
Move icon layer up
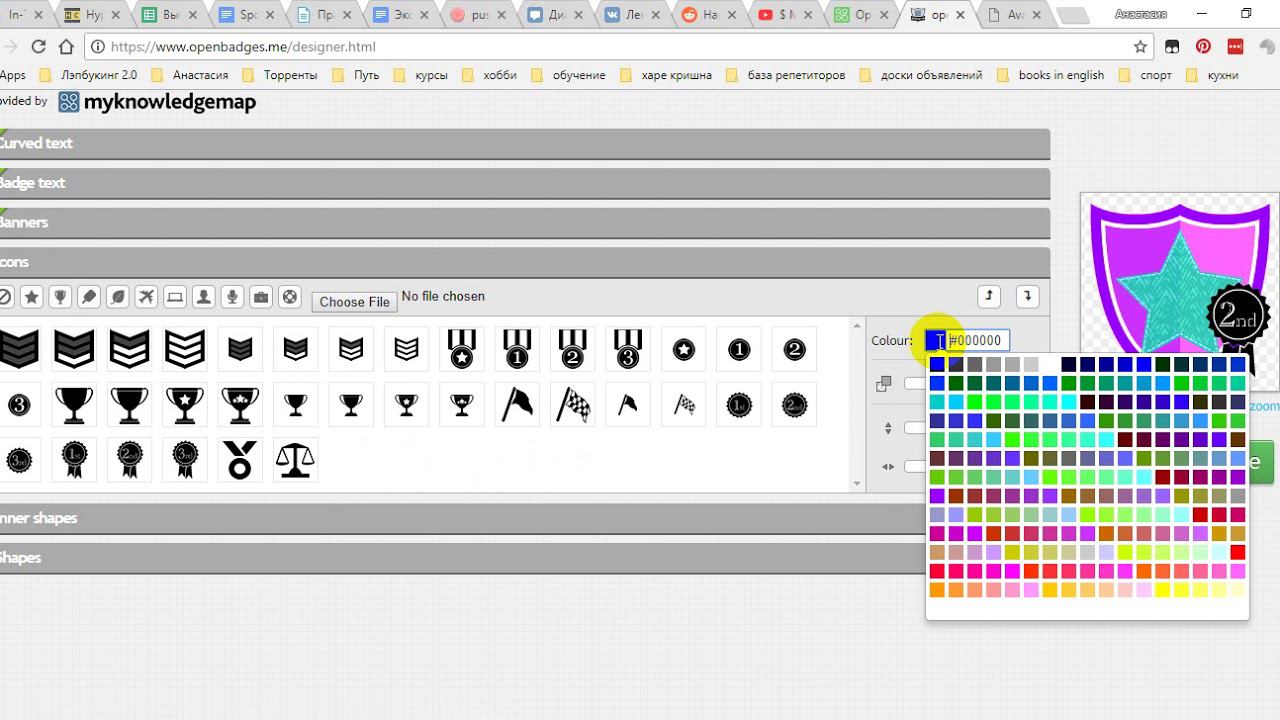click(x=989, y=296)
